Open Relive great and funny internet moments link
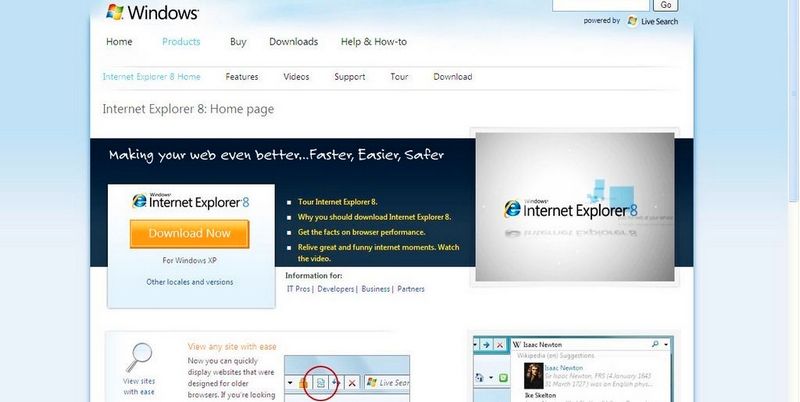 [379, 253]
